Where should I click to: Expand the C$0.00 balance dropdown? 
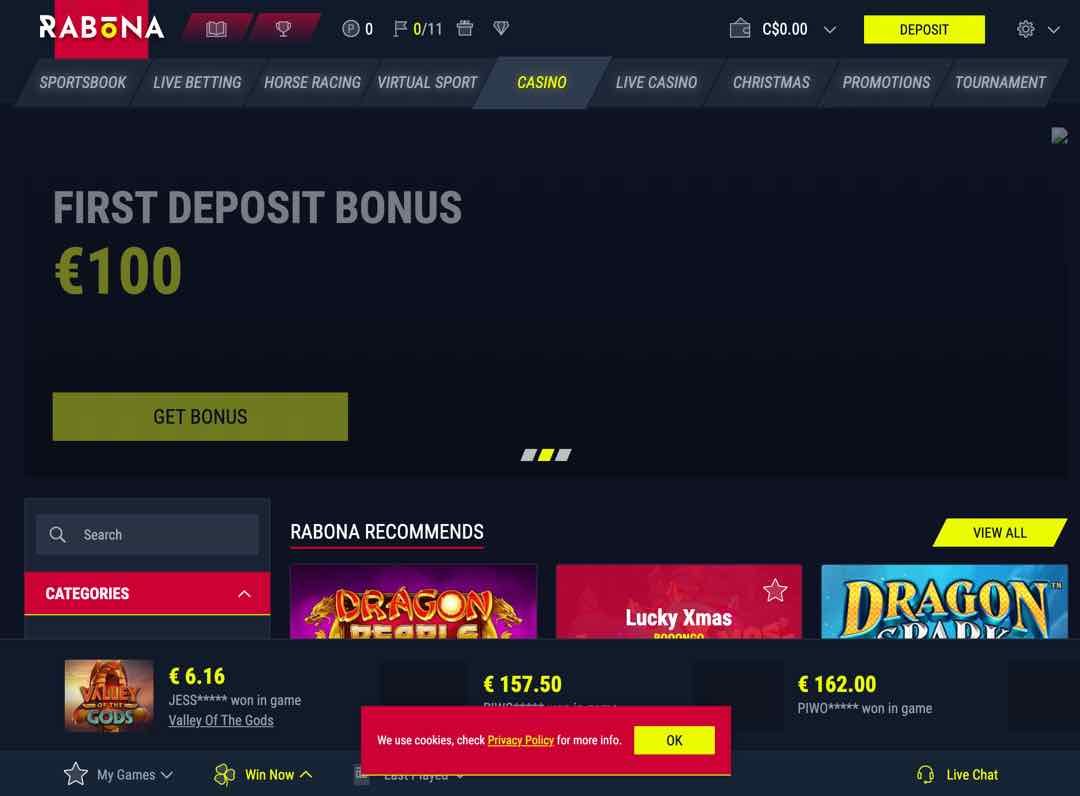tap(830, 30)
